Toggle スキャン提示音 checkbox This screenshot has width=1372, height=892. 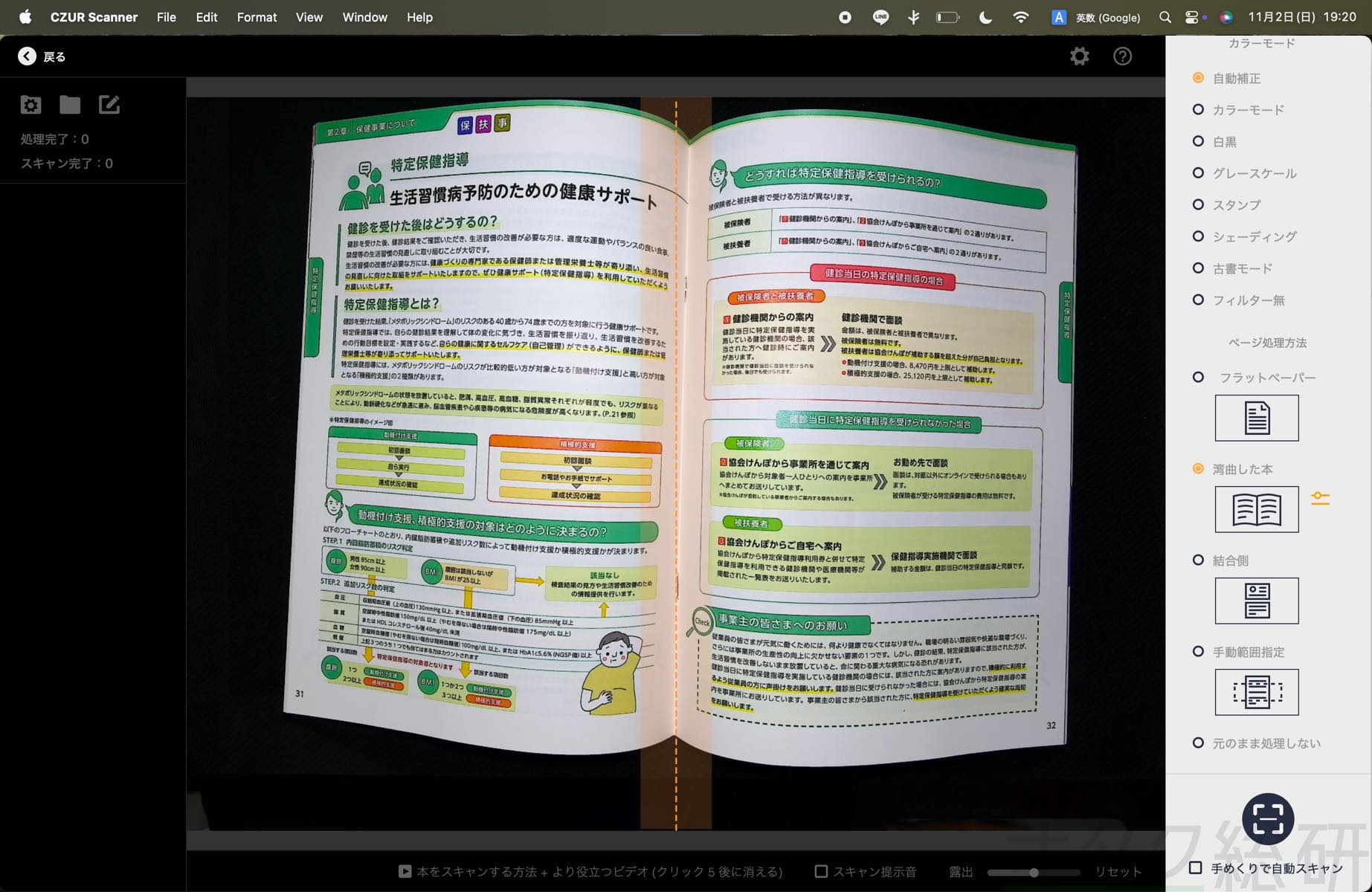(x=822, y=871)
